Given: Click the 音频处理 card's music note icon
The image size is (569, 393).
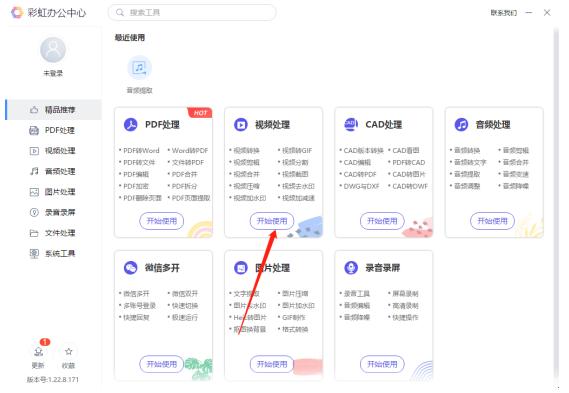Looking at the screenshot, I should (462, 124).
